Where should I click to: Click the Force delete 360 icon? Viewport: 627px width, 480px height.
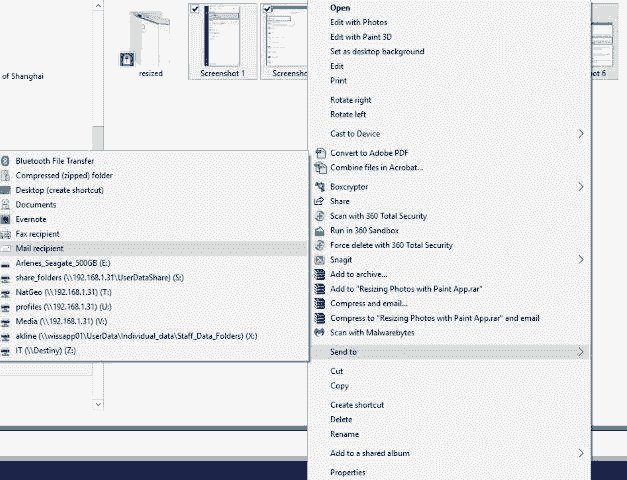(x=319, y=245)
